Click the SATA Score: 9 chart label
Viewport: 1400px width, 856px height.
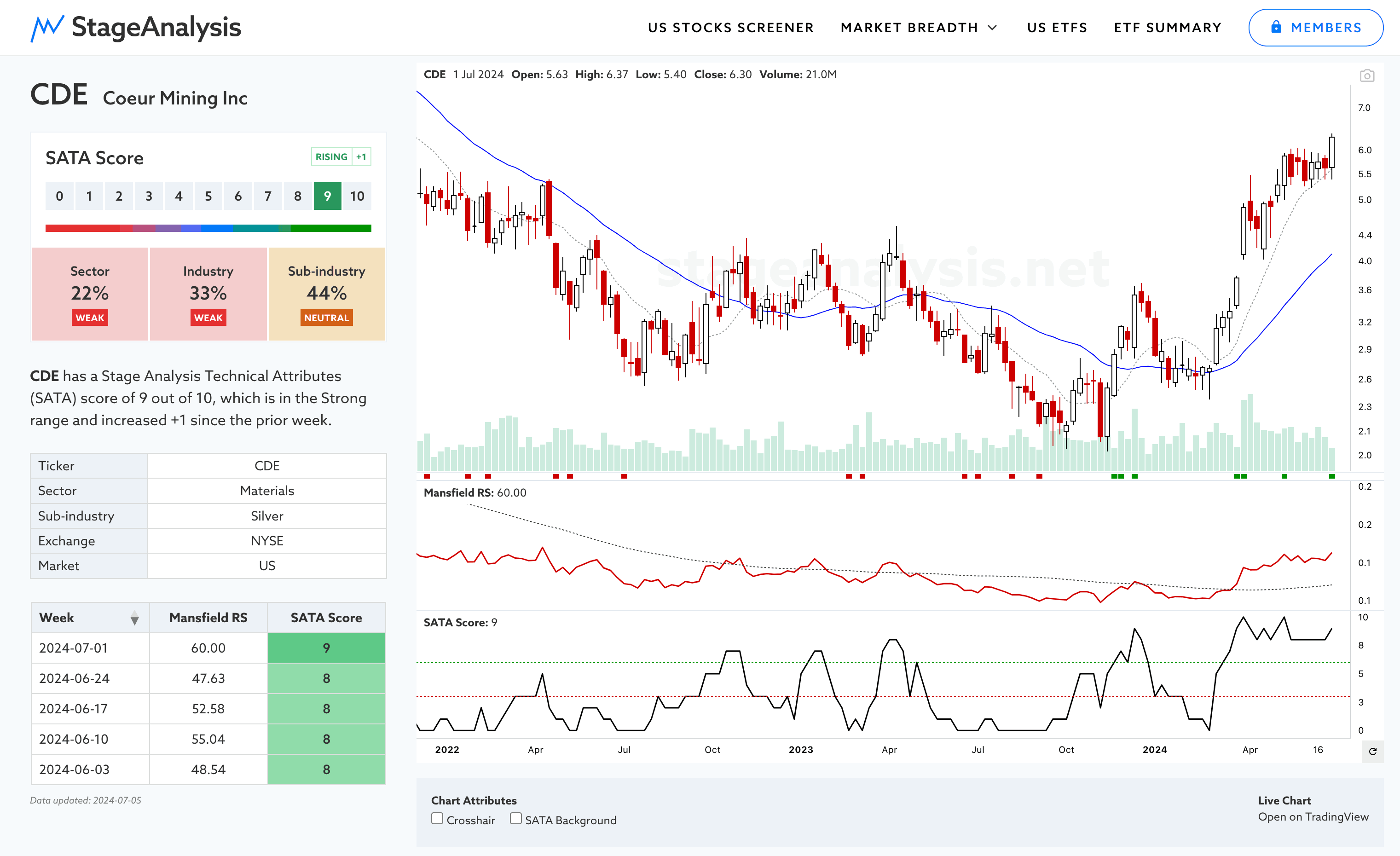(x=460, y=623)
